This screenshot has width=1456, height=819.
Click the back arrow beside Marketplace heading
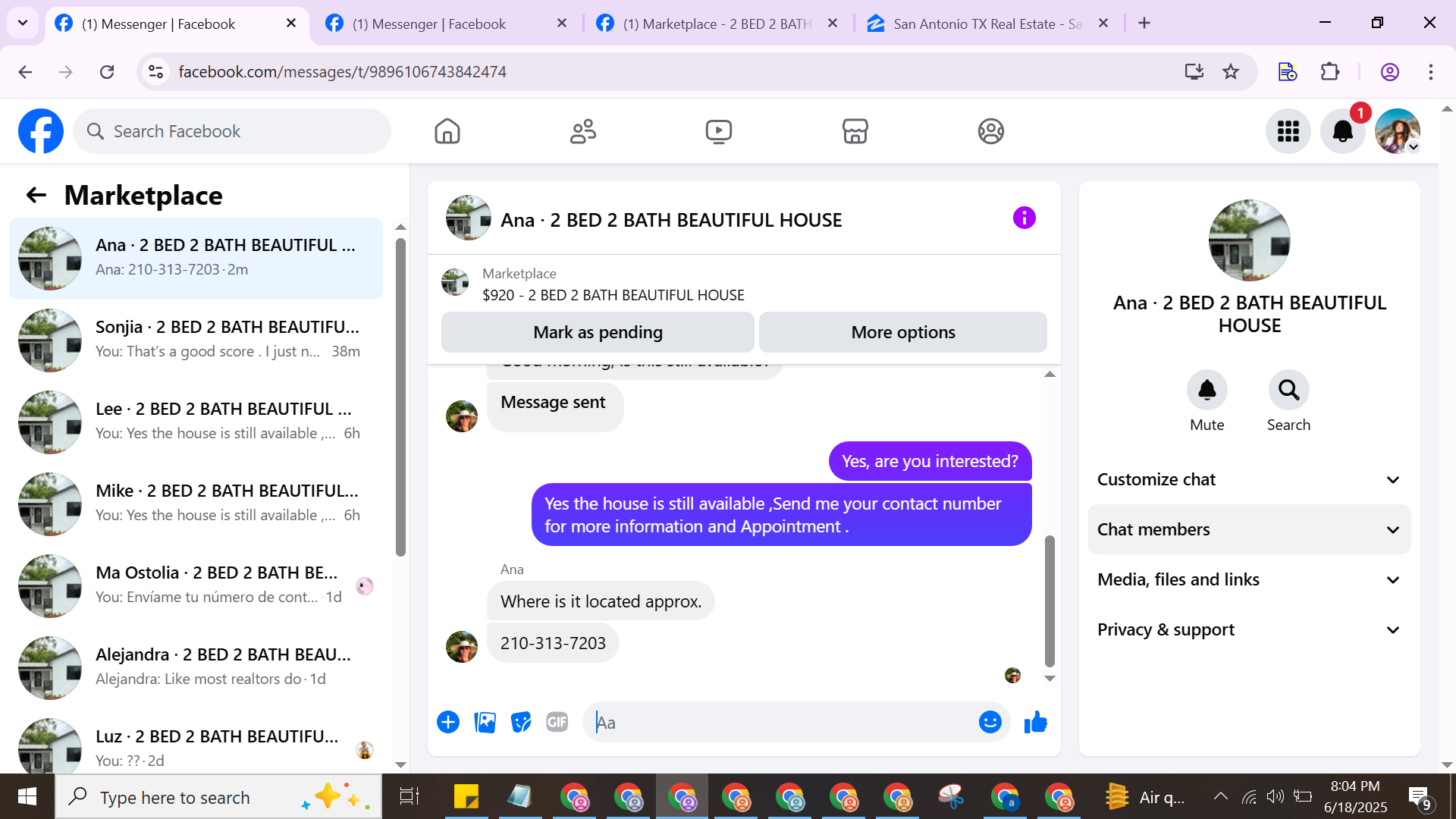36,196
